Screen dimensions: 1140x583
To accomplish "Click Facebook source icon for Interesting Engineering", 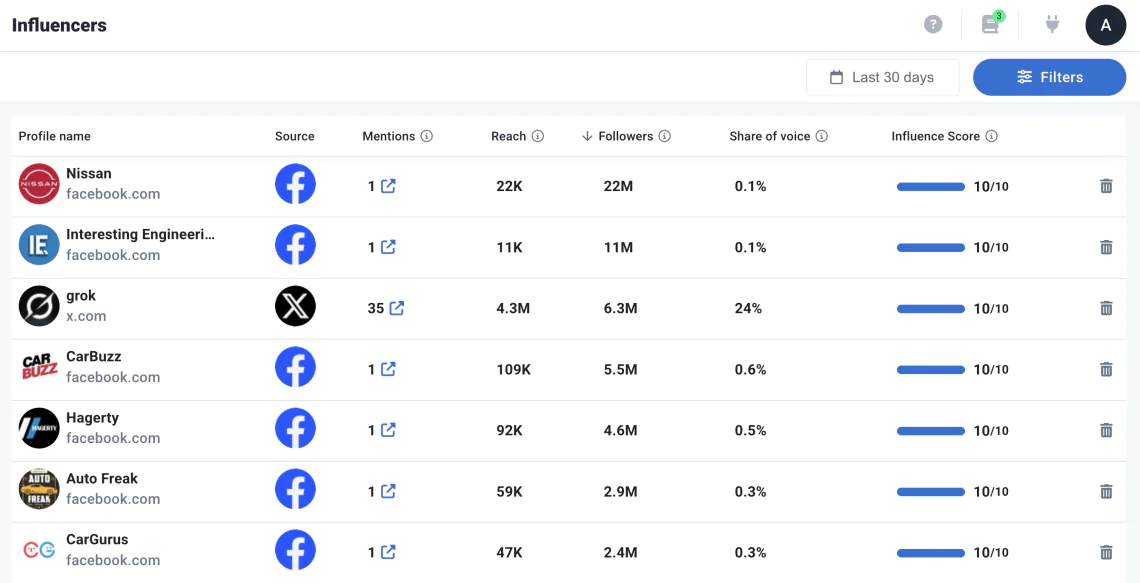I will [295, 245].
